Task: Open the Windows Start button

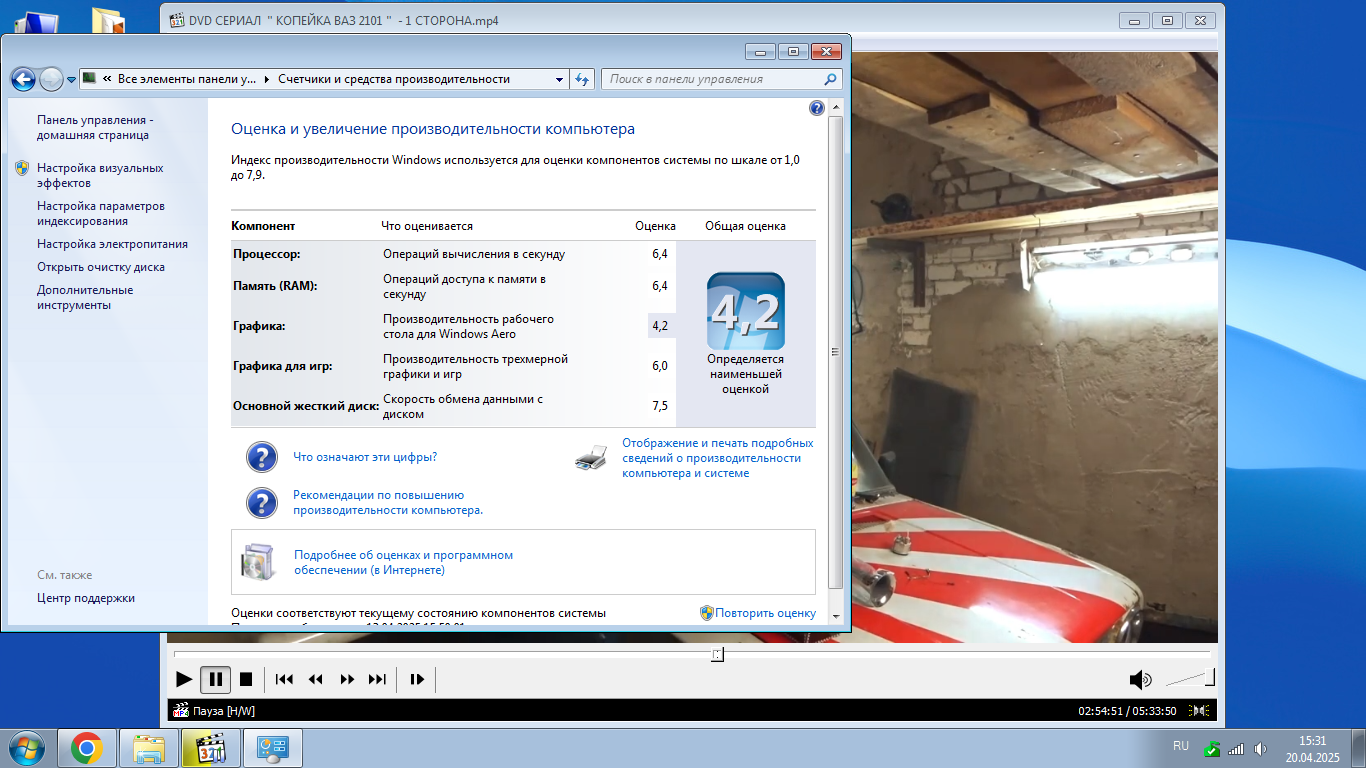Action: tap(26, 747)
